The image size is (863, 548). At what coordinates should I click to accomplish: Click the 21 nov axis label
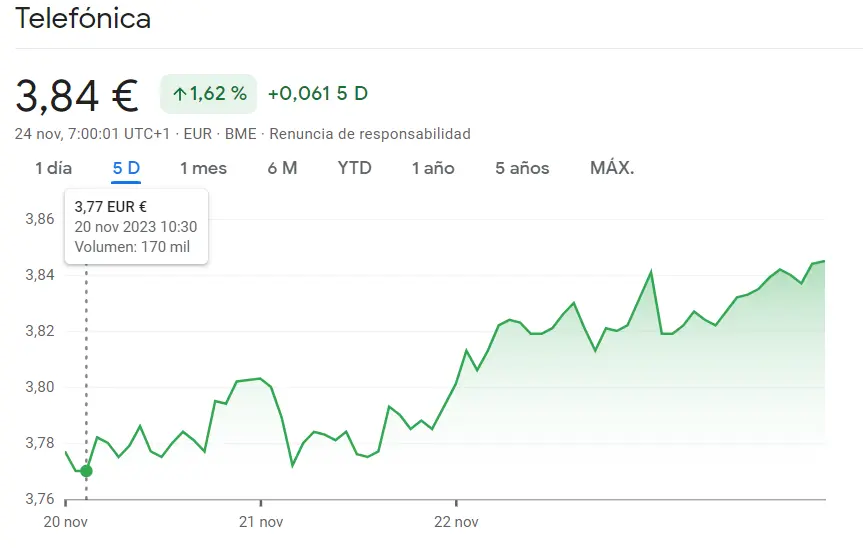point(261,522)
